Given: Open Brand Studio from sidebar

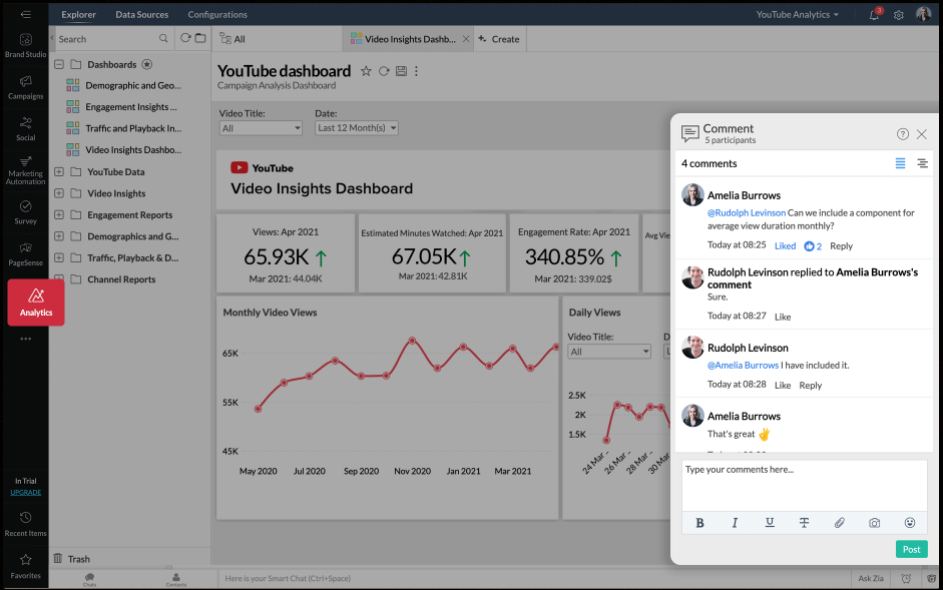Looking at the screenshot, I should (25, 46).
